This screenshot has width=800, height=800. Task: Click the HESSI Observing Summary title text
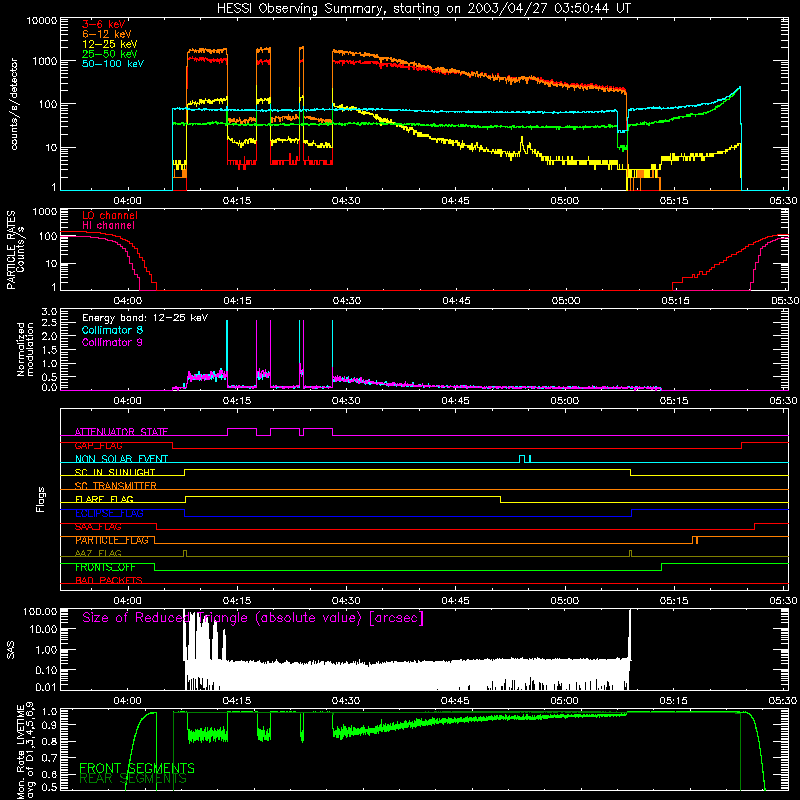423,8
